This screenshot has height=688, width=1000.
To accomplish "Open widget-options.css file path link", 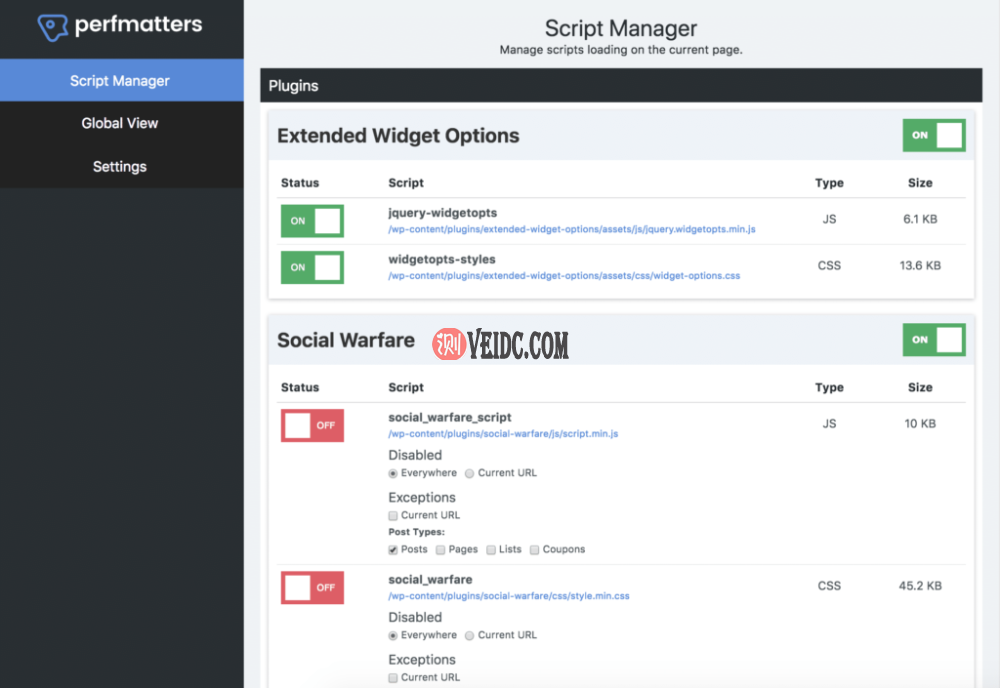I will tap(563, 275).
